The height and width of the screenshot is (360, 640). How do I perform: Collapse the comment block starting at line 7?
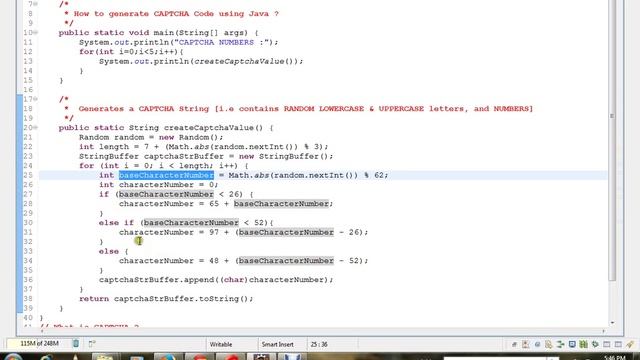[36, 4]
